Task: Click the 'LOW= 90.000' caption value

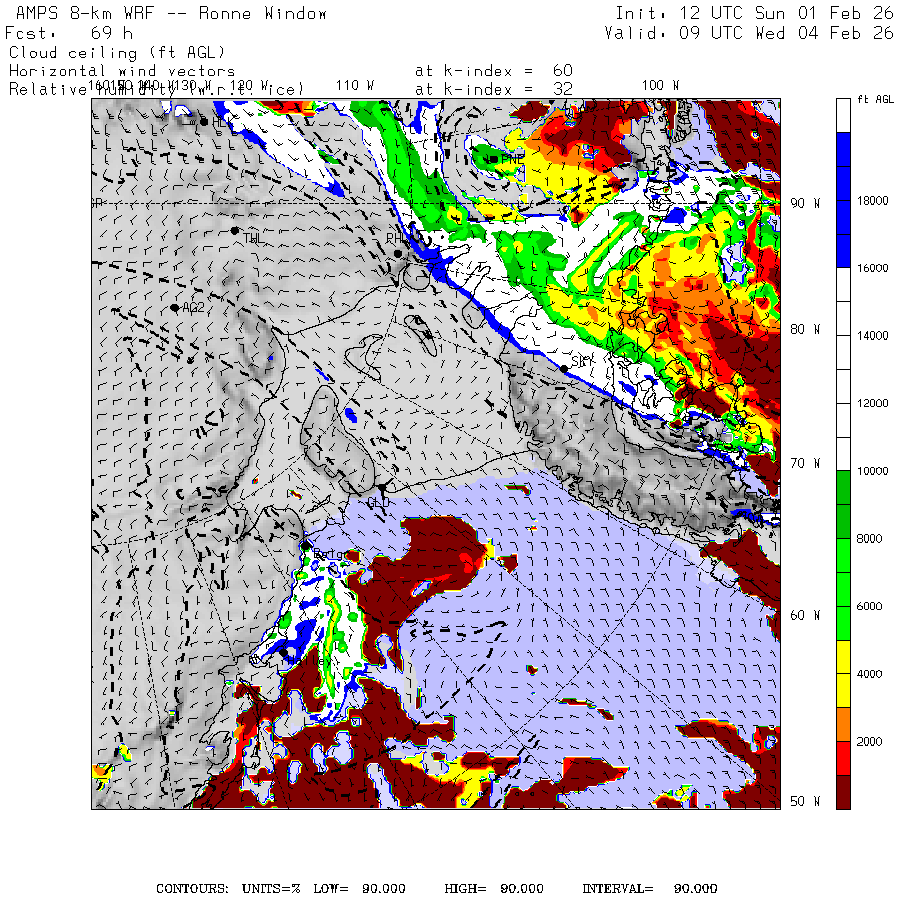Action: 359,889
